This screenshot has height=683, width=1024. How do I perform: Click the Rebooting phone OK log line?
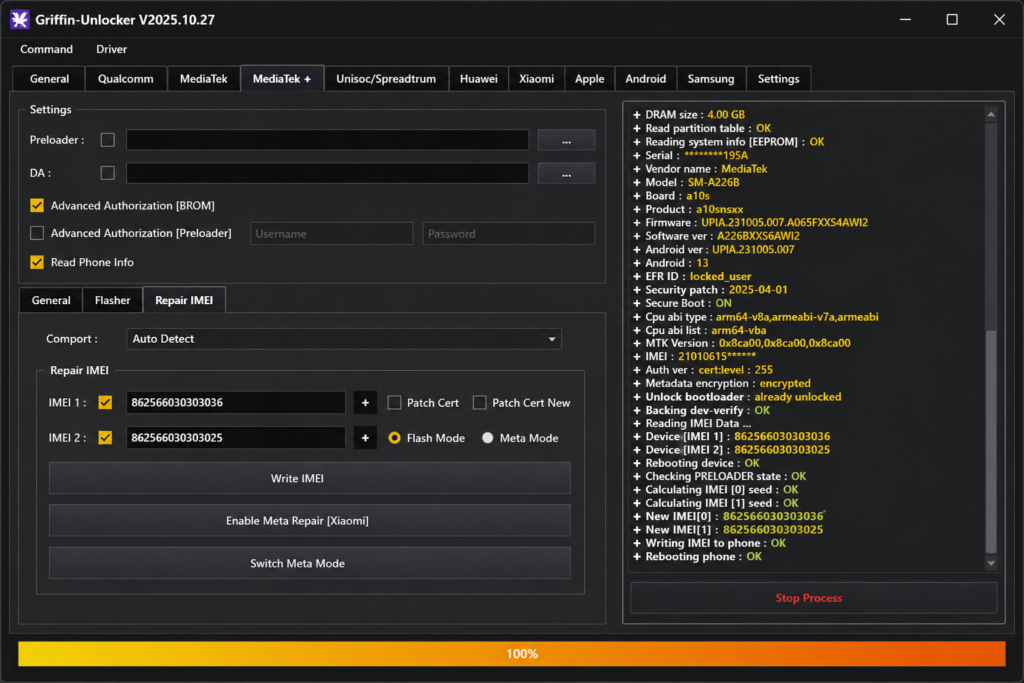pyautogui.click(x=697, y=557)
